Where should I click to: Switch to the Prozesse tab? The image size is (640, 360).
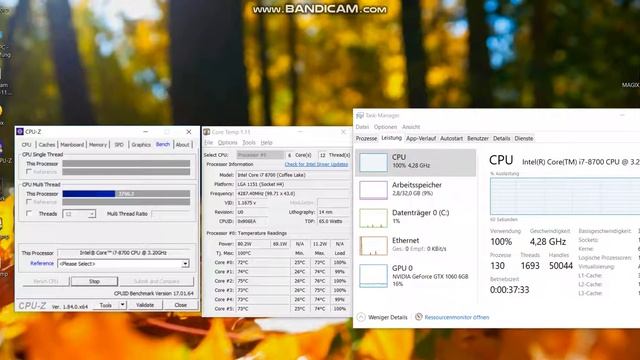coord(367,138)
